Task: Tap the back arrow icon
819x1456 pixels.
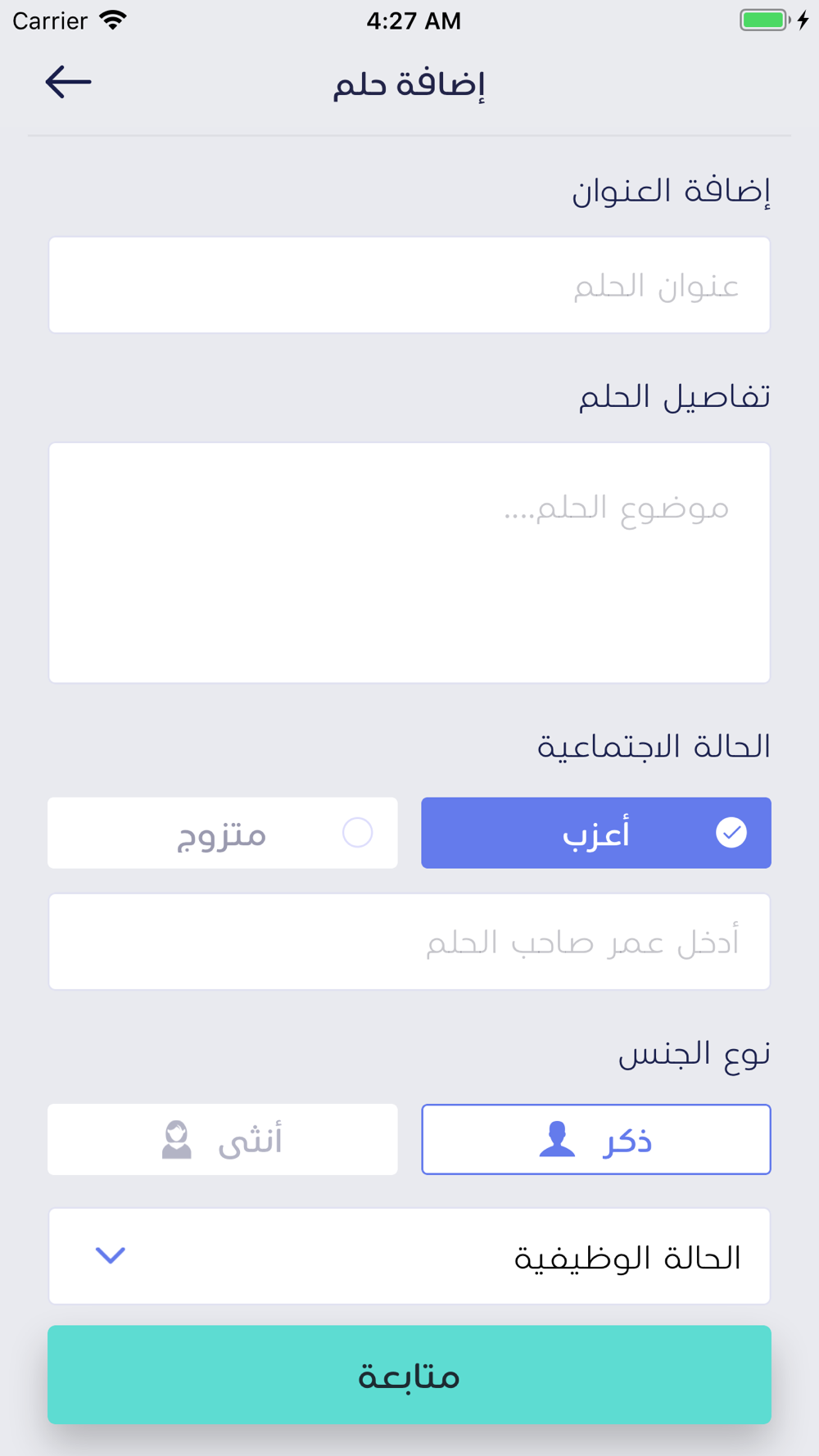Action: pyautogui.click(x=68, y=82)
